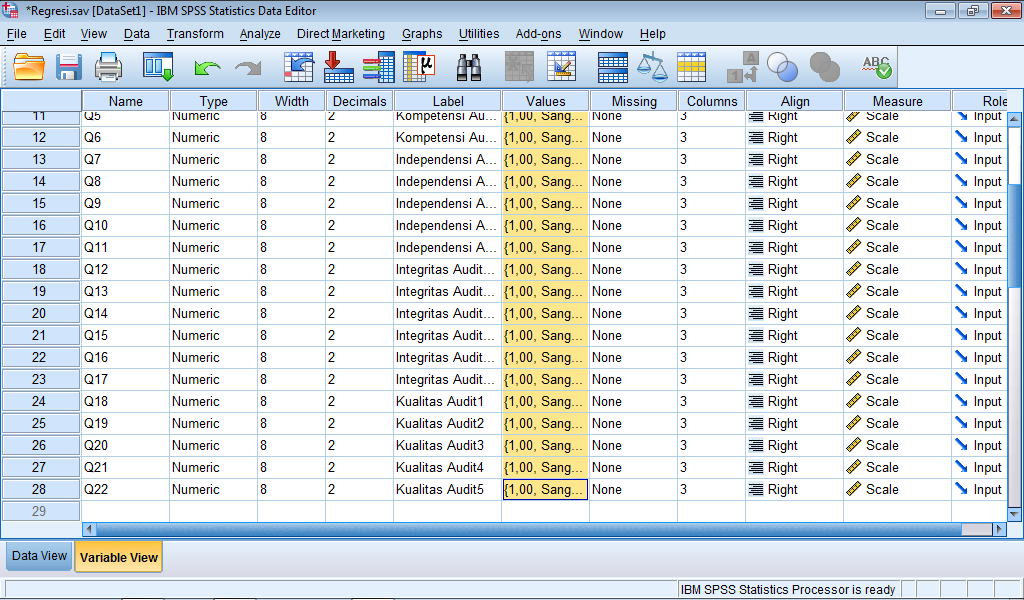Open the Graphs menu
This screenshot has width=1024, height=600.
(422, 34)
